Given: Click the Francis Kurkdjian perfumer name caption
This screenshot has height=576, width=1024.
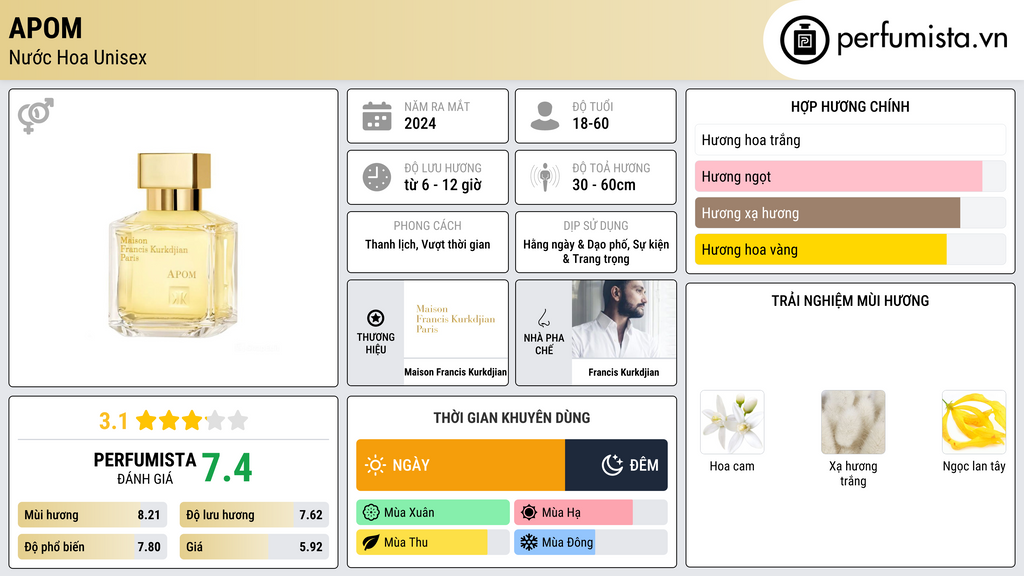Looking at the screenshot, I should click(x=624, y=372).
